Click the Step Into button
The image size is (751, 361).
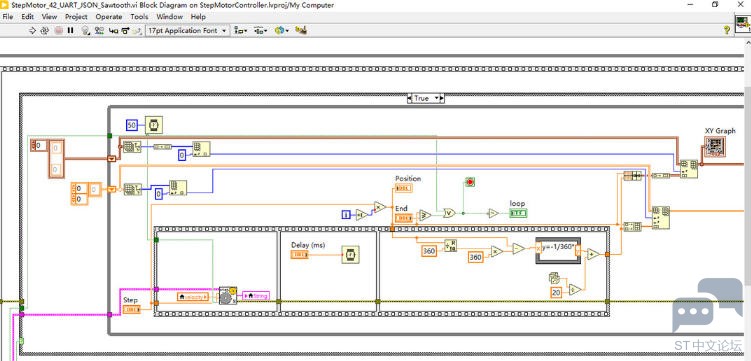[x=114, y=31]
